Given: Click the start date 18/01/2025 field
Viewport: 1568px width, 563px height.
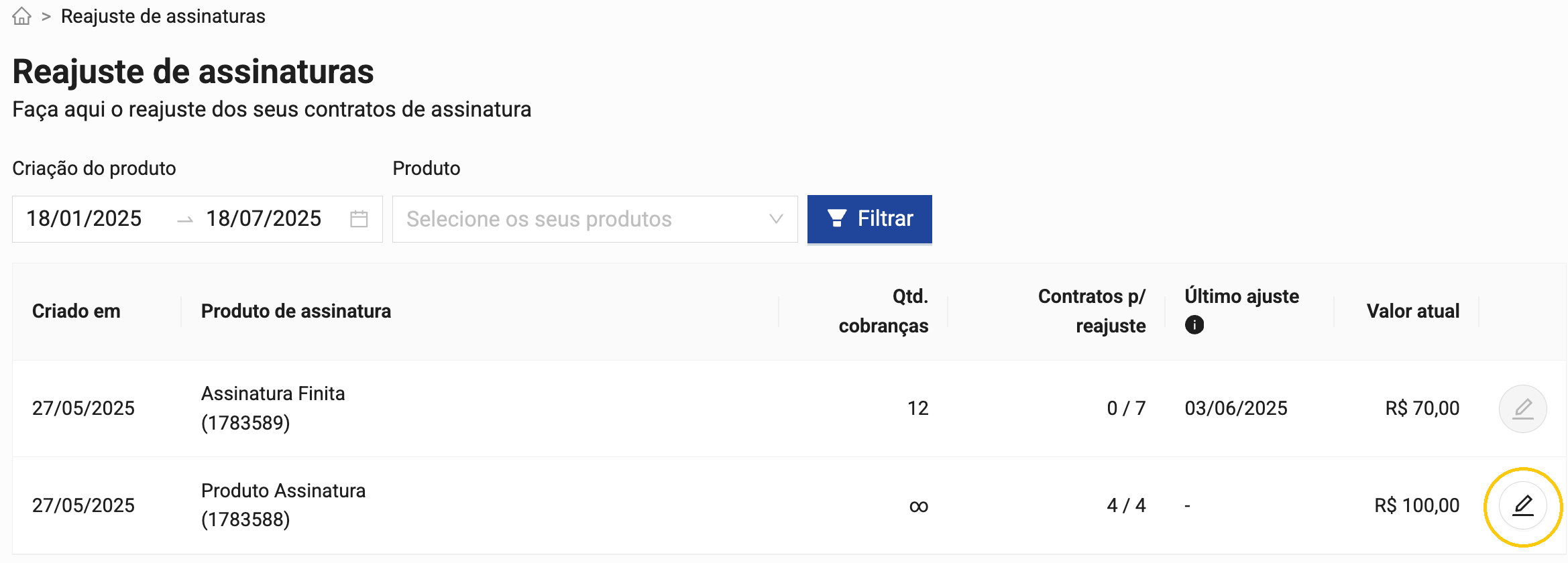Looking at the screenshot, I should point(85,219).
